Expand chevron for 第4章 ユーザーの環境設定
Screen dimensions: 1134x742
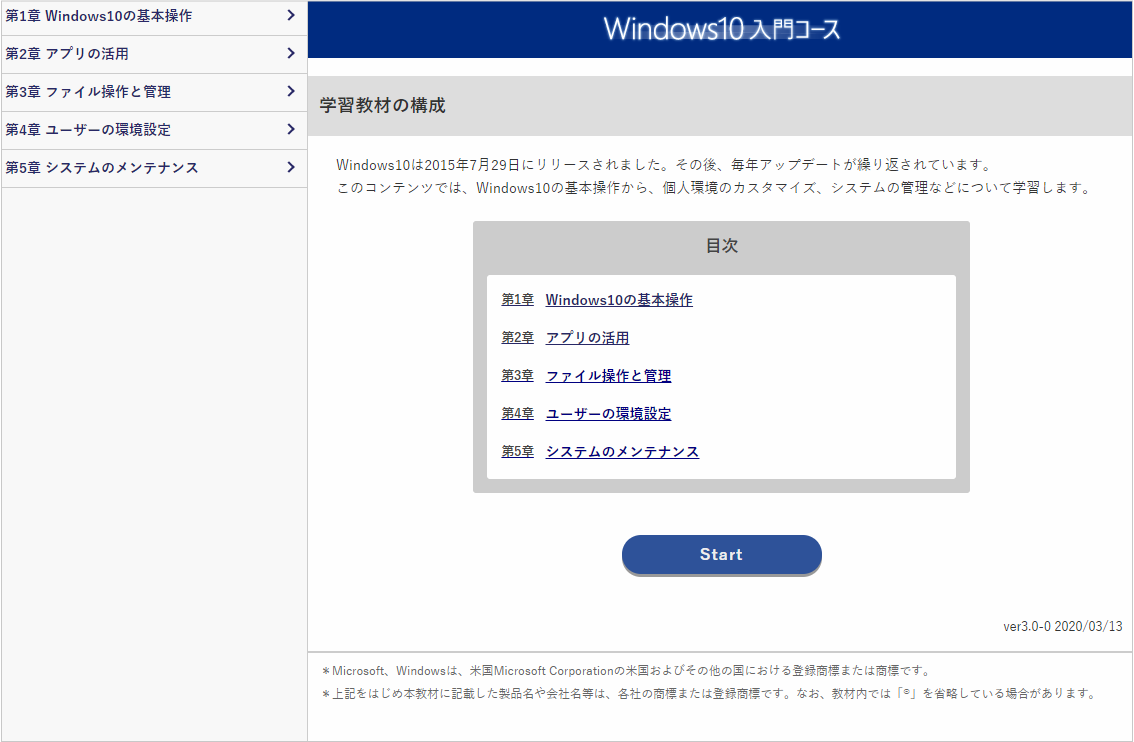click(291, 129)
